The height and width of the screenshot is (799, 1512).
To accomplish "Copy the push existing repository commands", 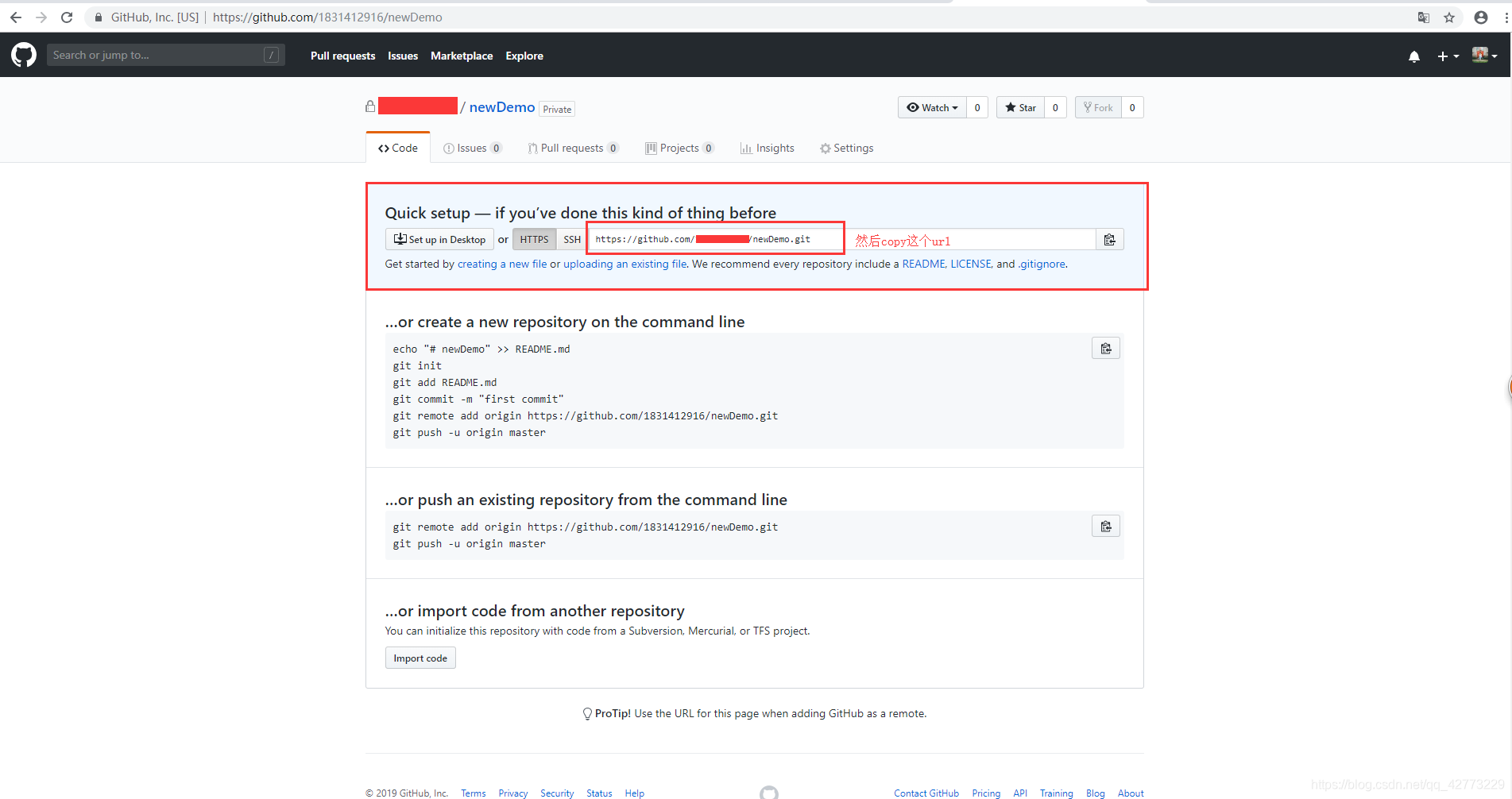I will pyautogui.click(x=1106, y=527).
